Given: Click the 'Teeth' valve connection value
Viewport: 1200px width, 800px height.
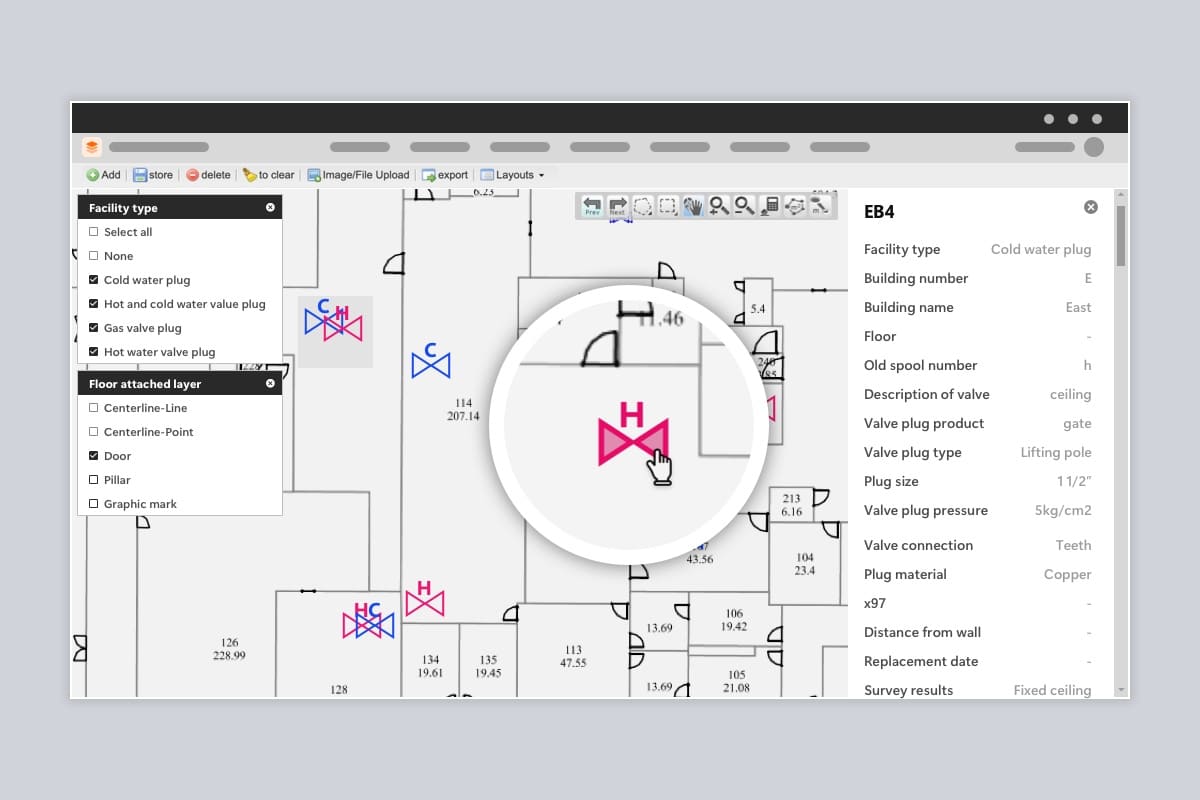Looking at the screenshot, I should [x=1073, y=546].
